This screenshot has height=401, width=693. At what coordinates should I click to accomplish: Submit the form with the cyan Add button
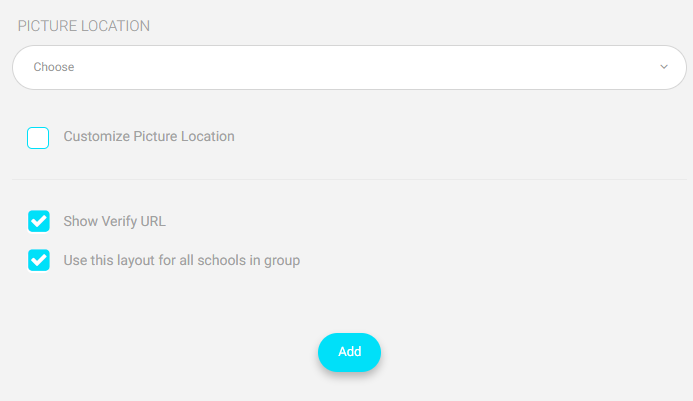tap(349, 352)
